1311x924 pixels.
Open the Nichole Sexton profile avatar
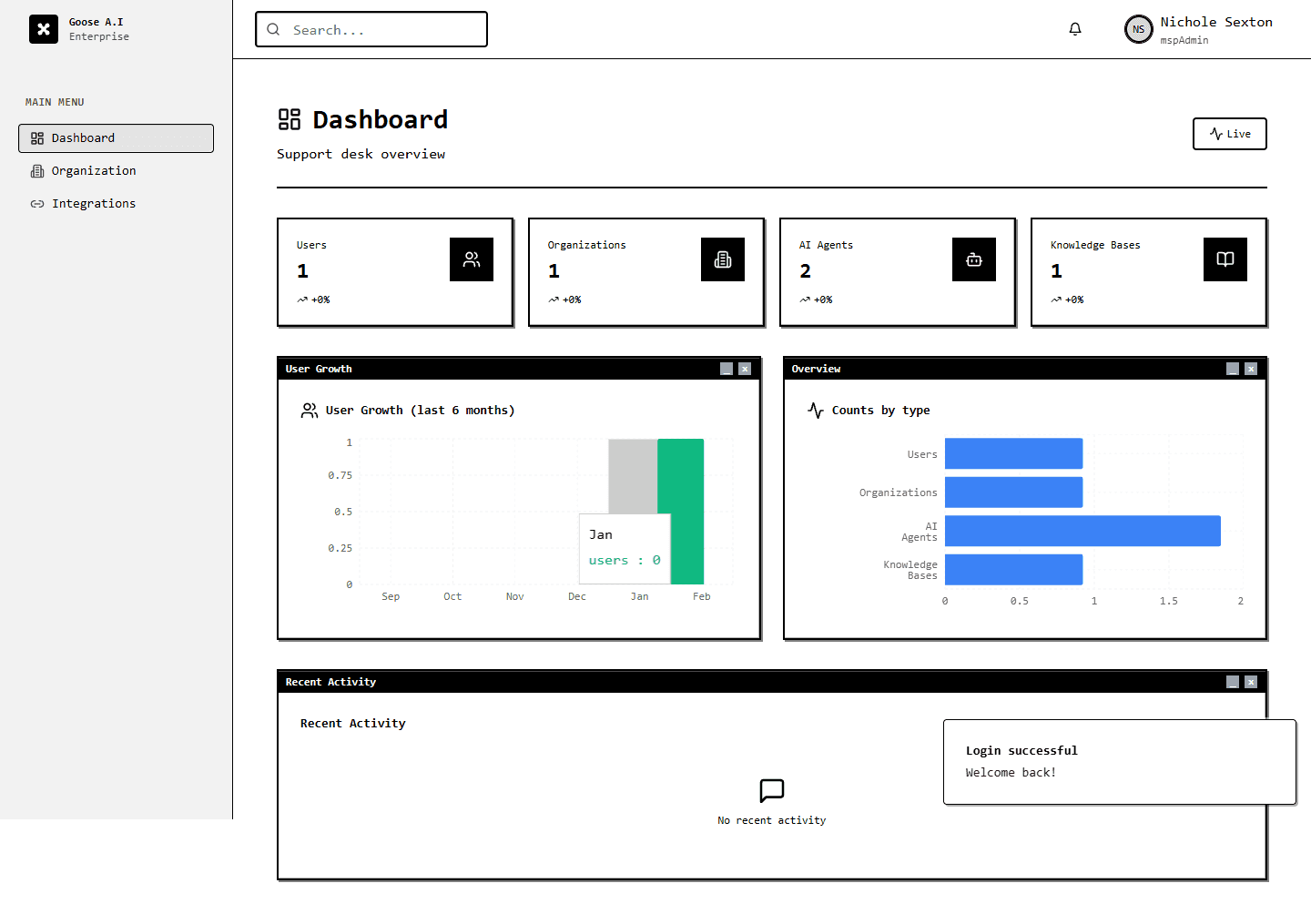click(1138, 29)
